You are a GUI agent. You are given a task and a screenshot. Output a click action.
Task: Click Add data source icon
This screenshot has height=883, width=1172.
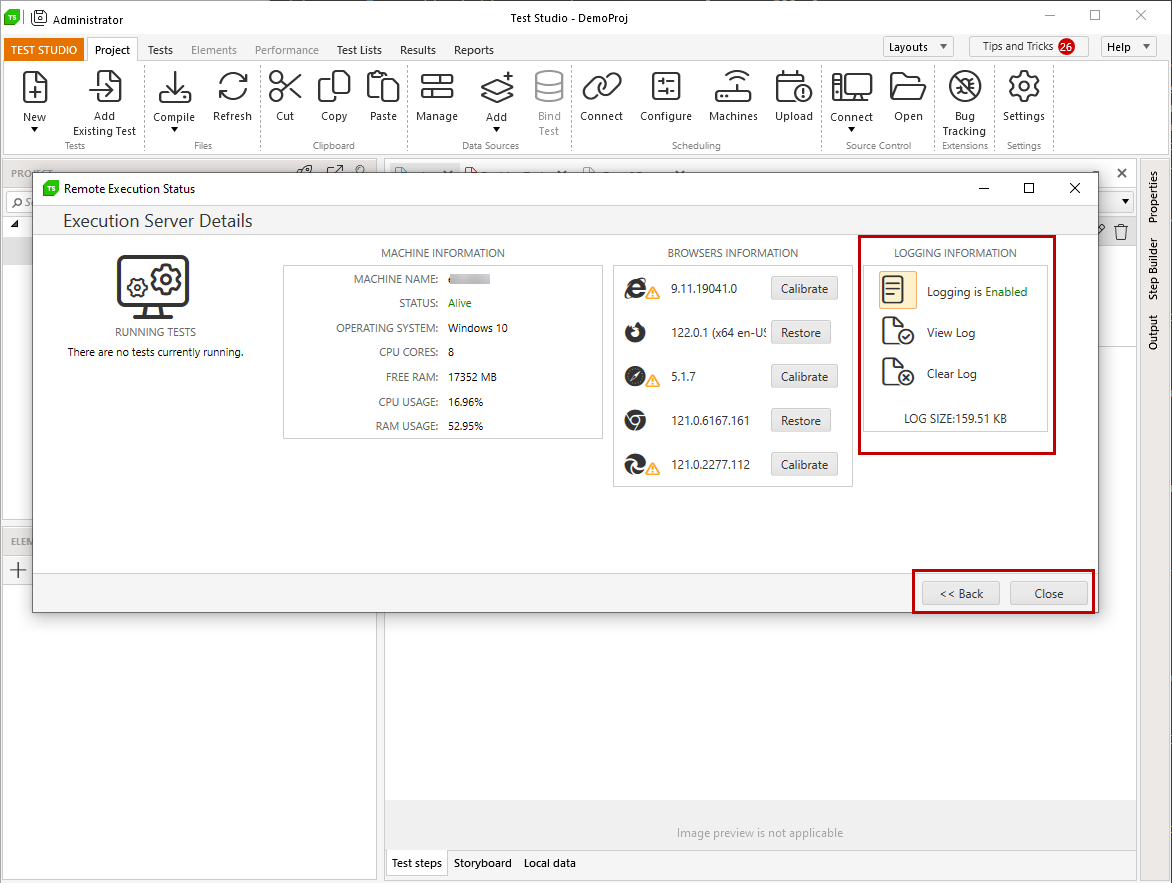tap(496, 87)
